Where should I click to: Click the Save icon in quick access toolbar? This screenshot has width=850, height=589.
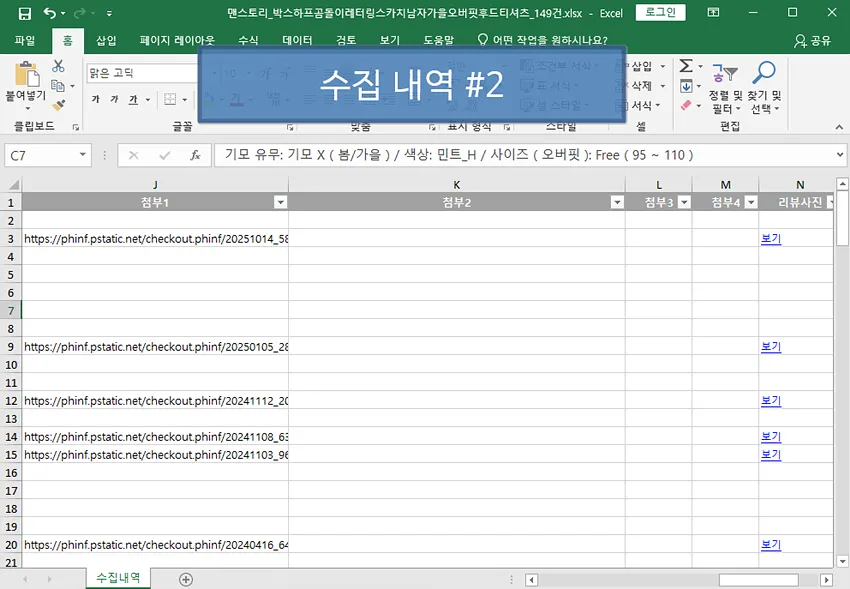24,13
